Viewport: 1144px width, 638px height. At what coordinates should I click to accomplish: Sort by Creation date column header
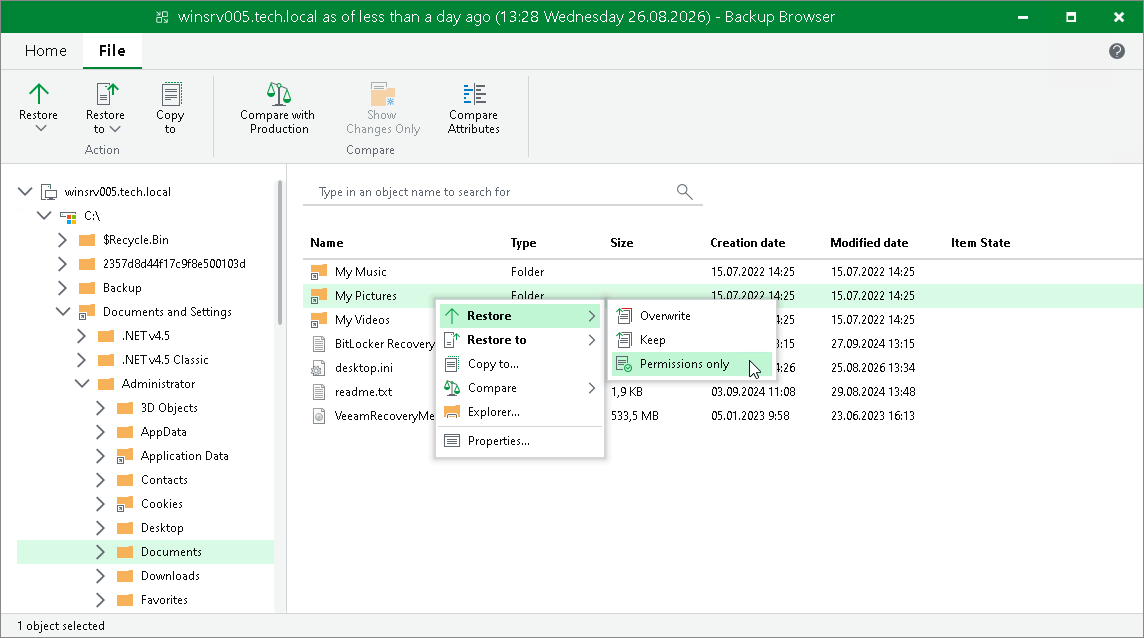(x=748, y=243)
